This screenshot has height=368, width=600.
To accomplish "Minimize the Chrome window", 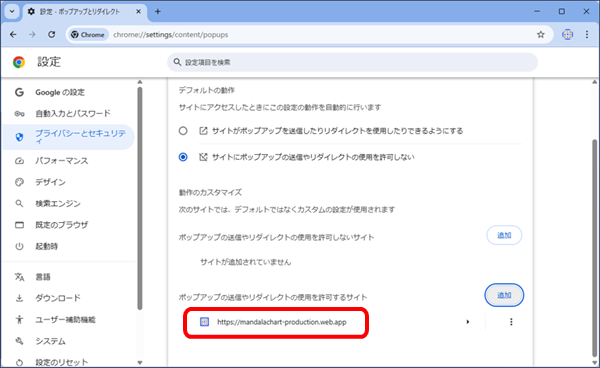I will [537, 11].
